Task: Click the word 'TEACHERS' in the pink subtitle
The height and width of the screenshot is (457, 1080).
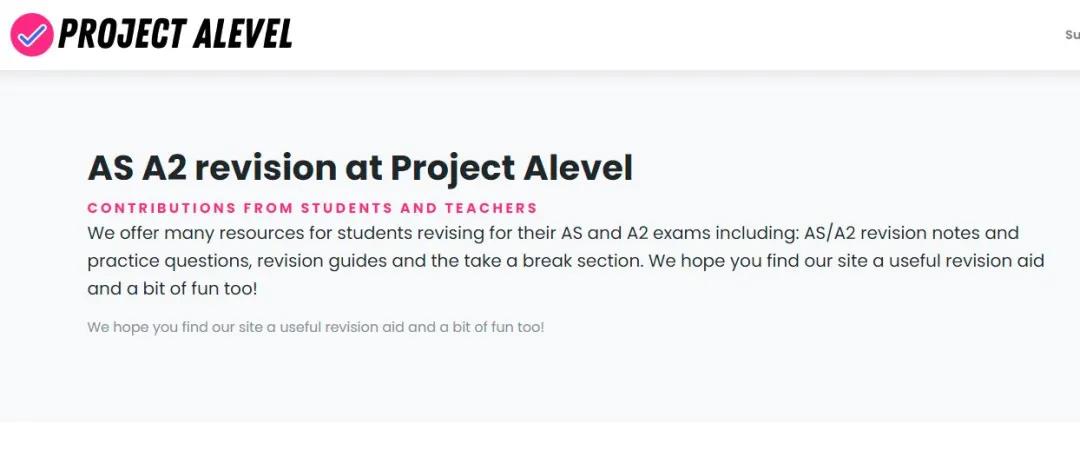Action: [x=490, y=207]
